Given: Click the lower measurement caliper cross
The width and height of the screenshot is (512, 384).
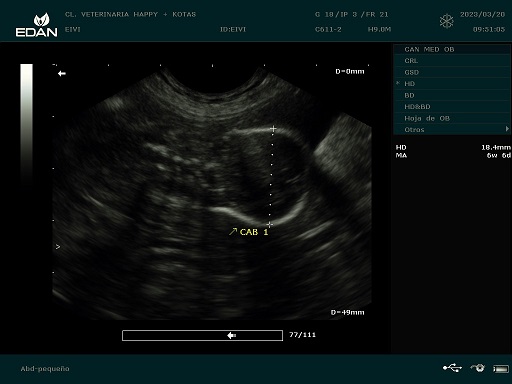Looking at the screenshot, I should pos(269,224).
